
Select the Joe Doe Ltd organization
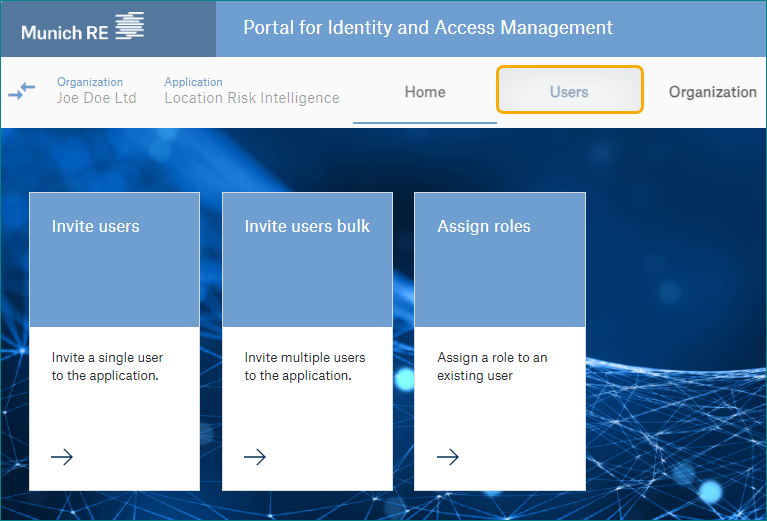pos(96,97)
